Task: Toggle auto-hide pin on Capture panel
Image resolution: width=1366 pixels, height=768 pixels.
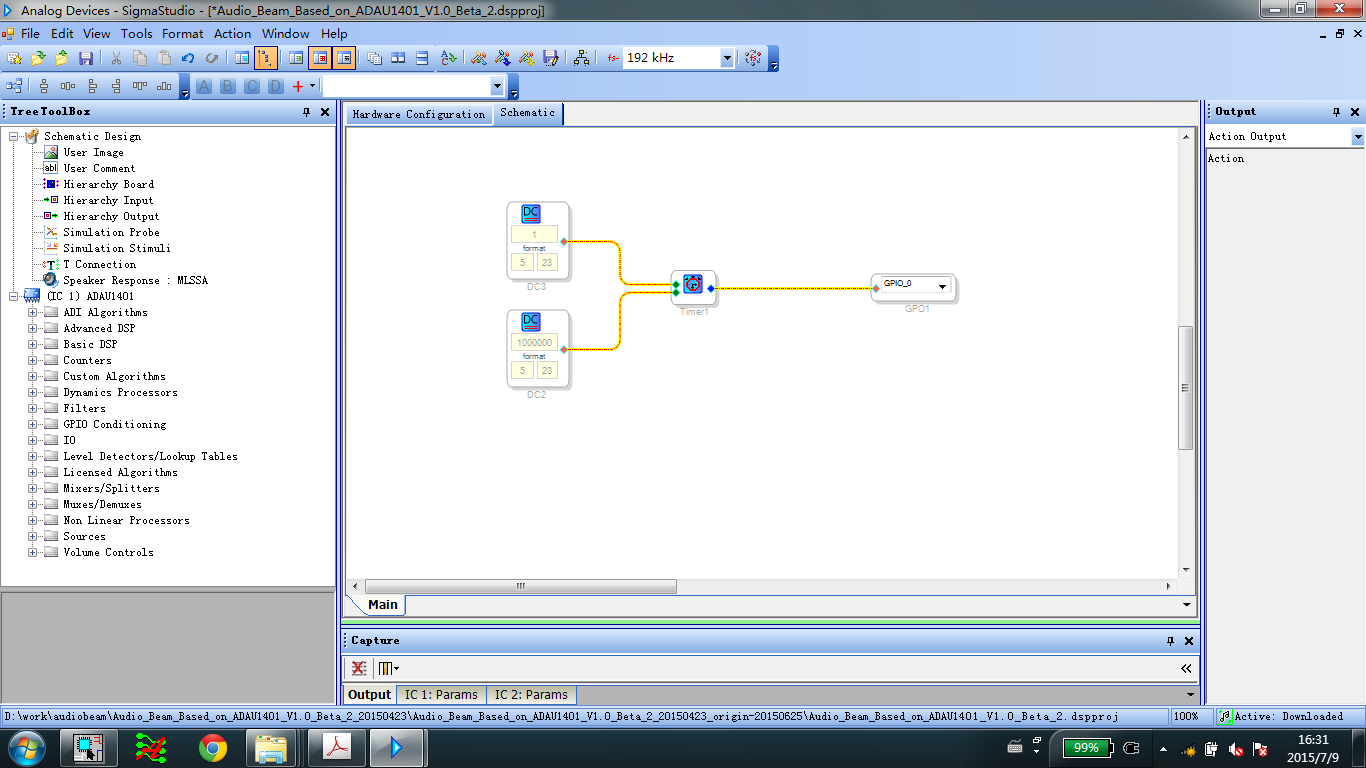Action: (x=1171, y=641)
